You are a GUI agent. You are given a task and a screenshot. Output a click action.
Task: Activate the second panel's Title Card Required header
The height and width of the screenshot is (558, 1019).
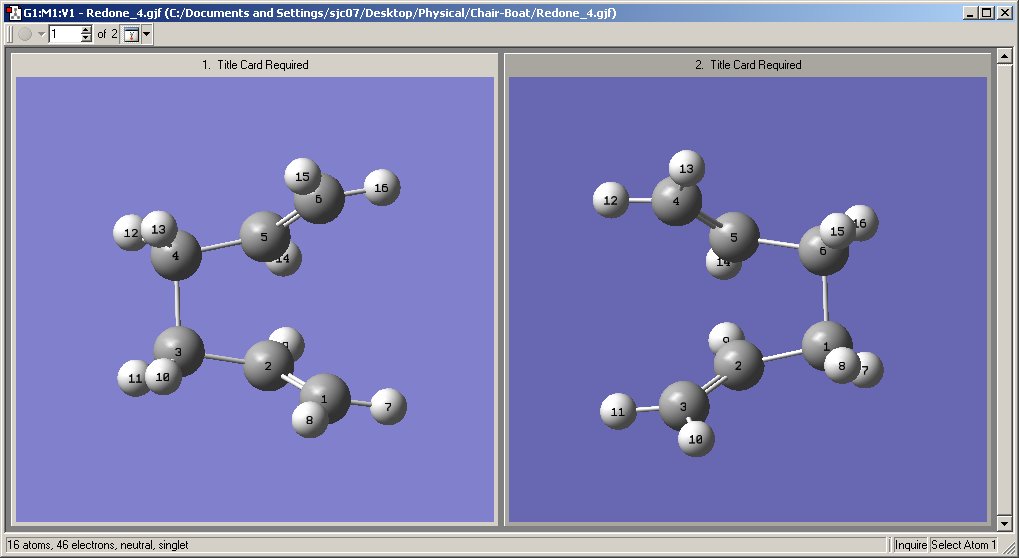click(747, 65)
